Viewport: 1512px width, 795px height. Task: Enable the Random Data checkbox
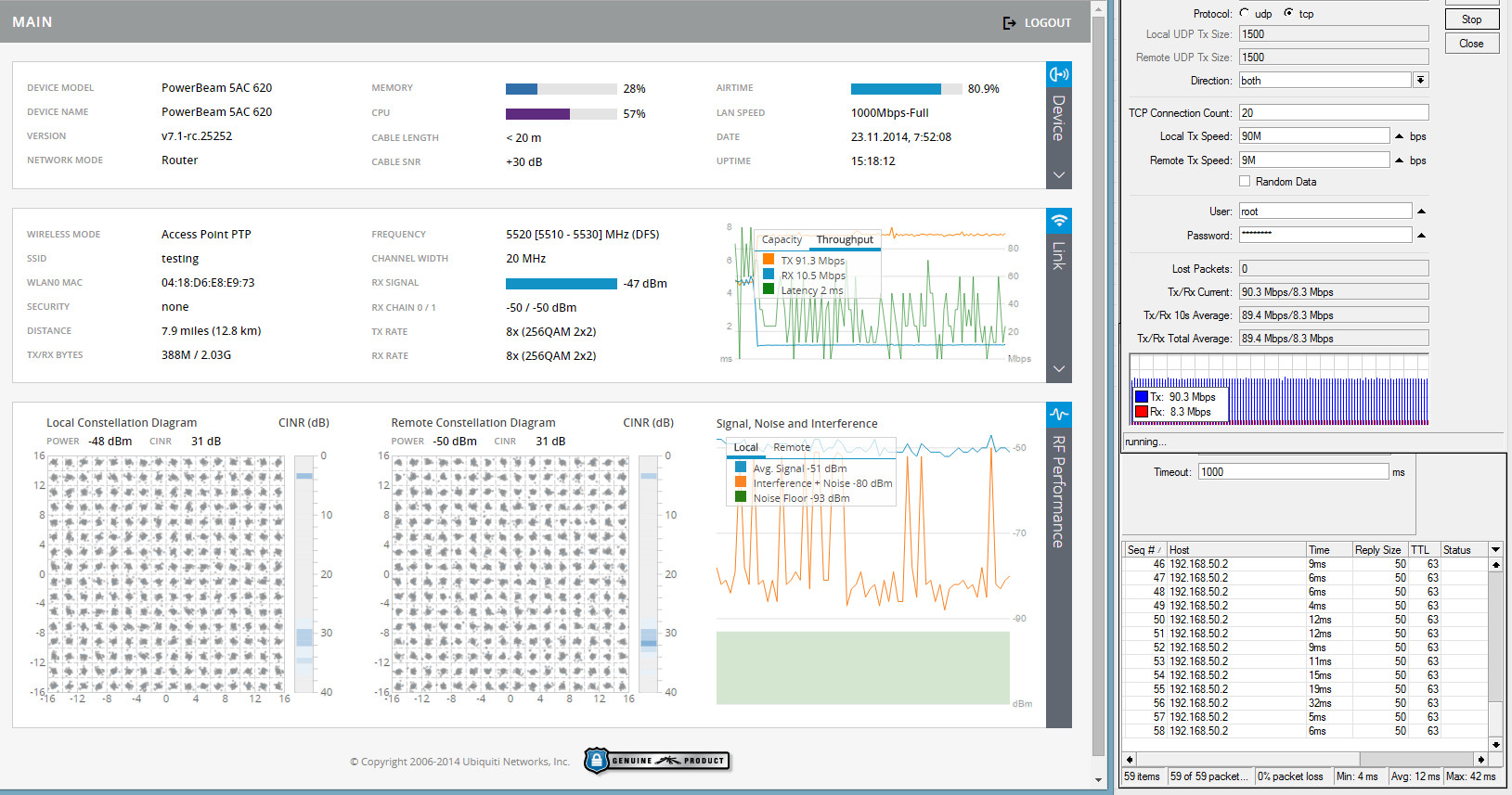1245,182
